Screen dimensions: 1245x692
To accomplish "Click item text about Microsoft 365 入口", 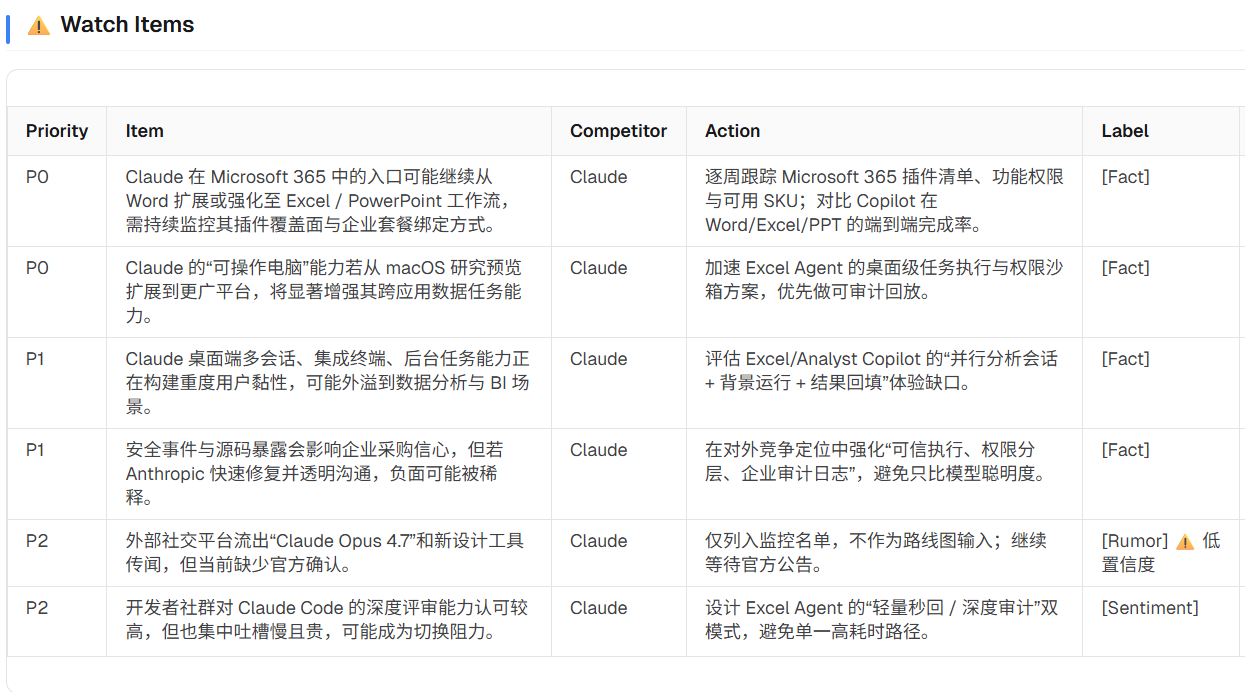I will [319, 201].
